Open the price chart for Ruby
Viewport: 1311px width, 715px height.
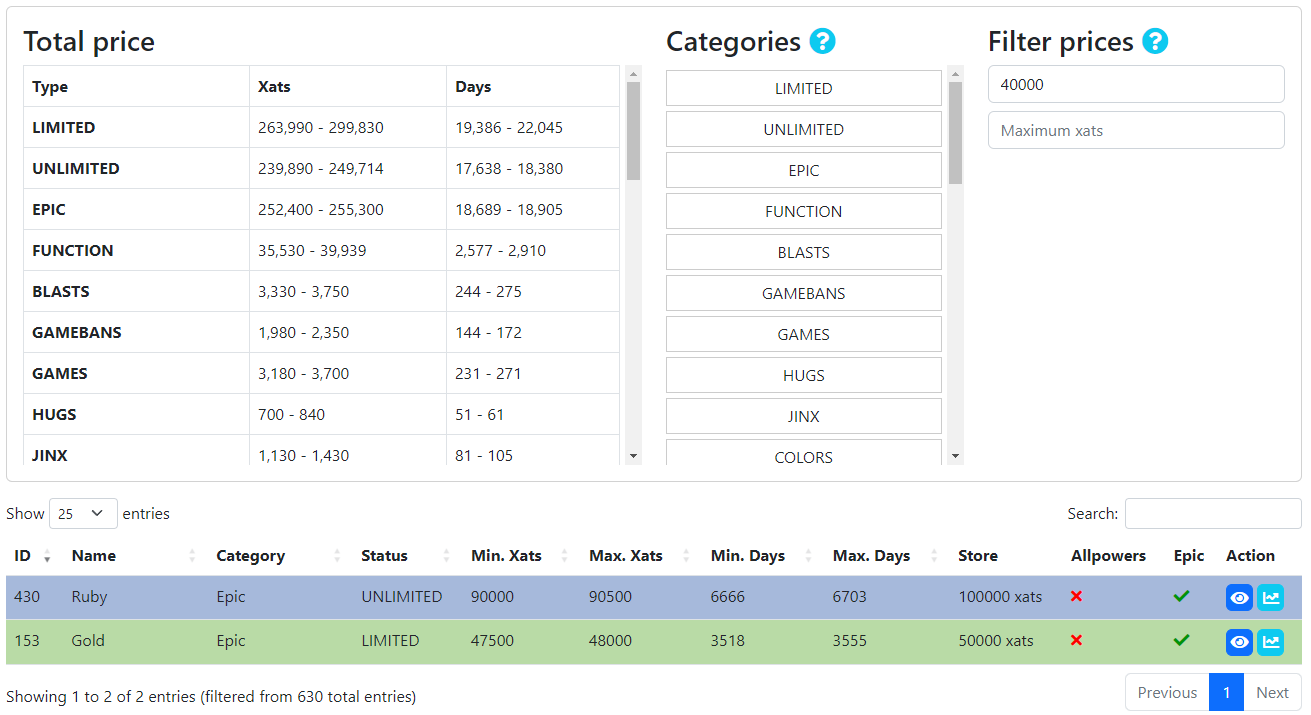pyautogui.click(x=1271, y=597)
